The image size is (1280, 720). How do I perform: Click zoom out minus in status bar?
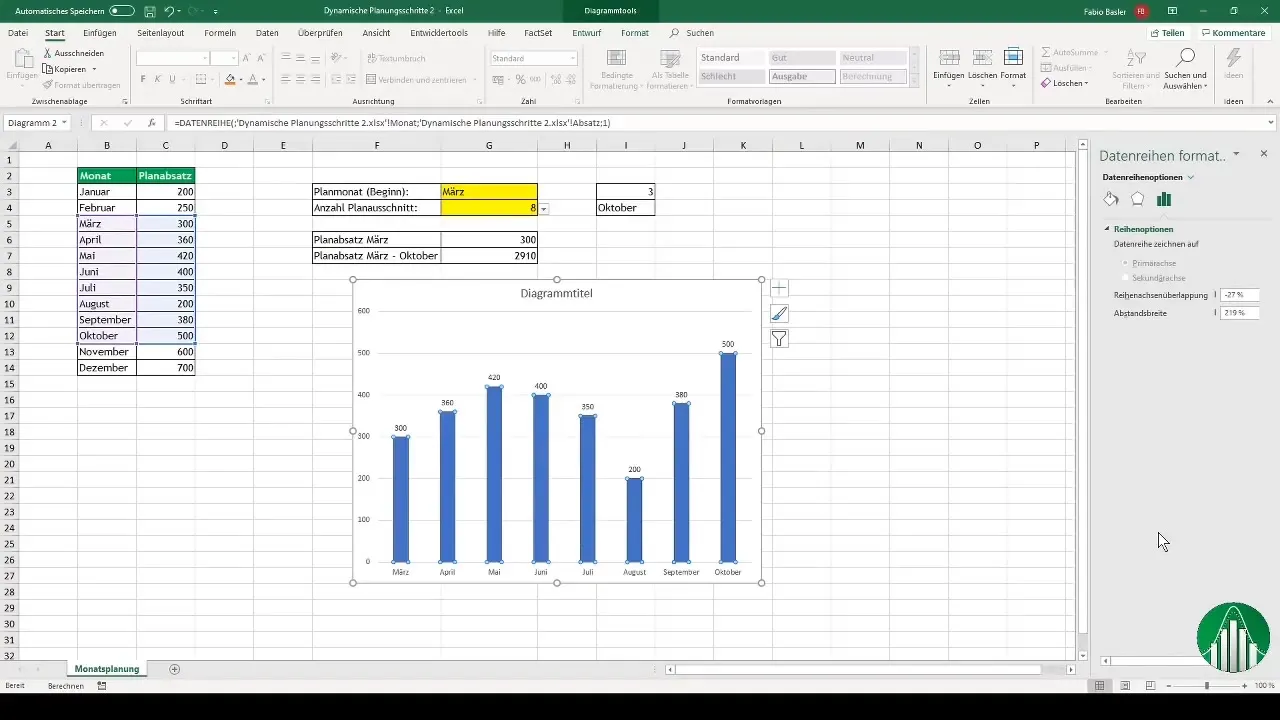[1169, 686]
